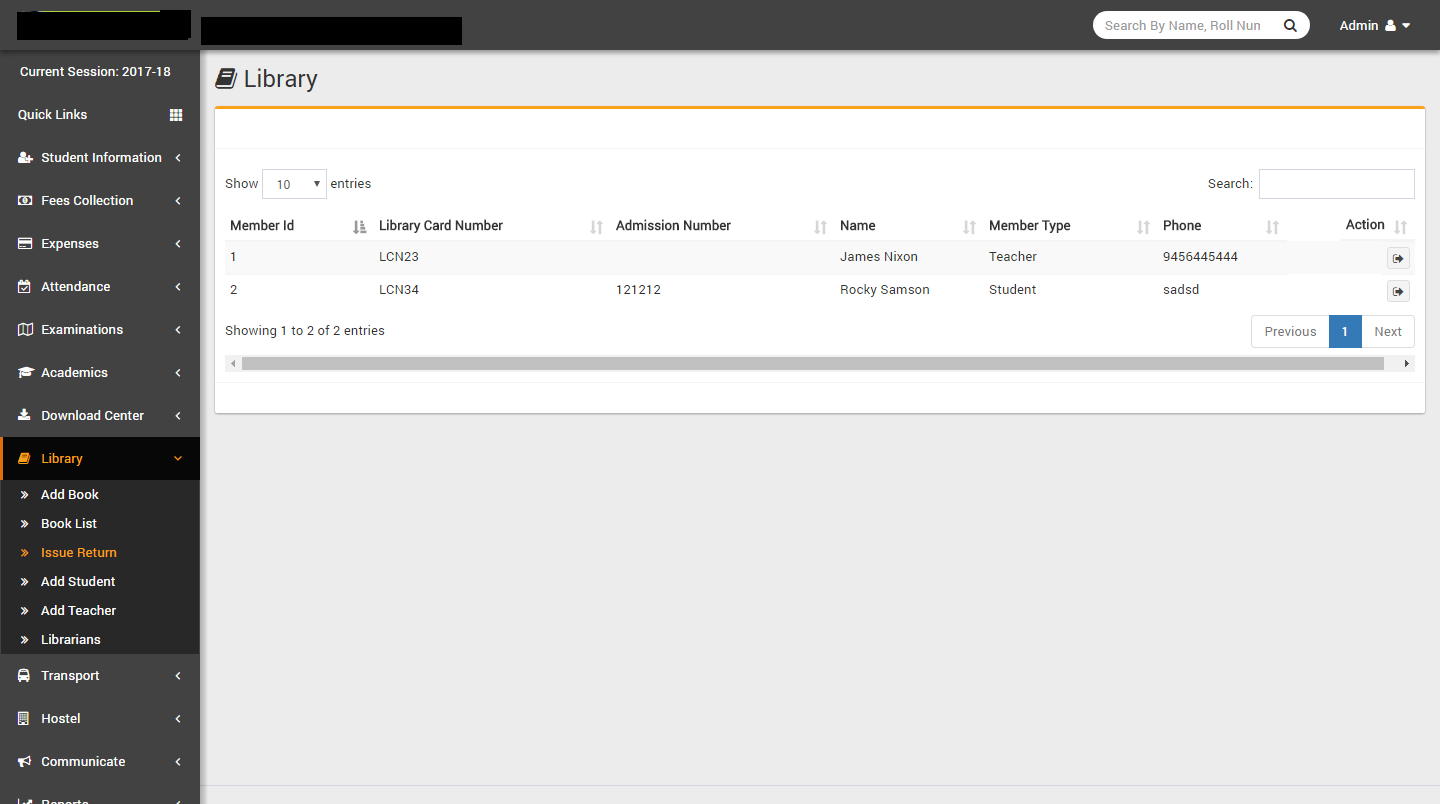Screen dimensions: 1440x804
Task: Open the Admin user dropdown menu
Action: 1375,26
